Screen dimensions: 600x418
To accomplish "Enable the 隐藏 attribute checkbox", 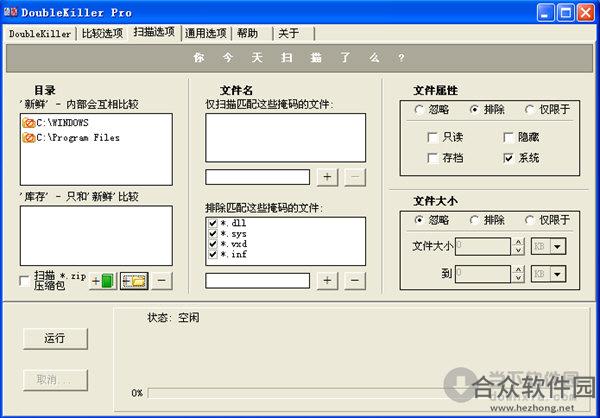I will click(508, 137).
